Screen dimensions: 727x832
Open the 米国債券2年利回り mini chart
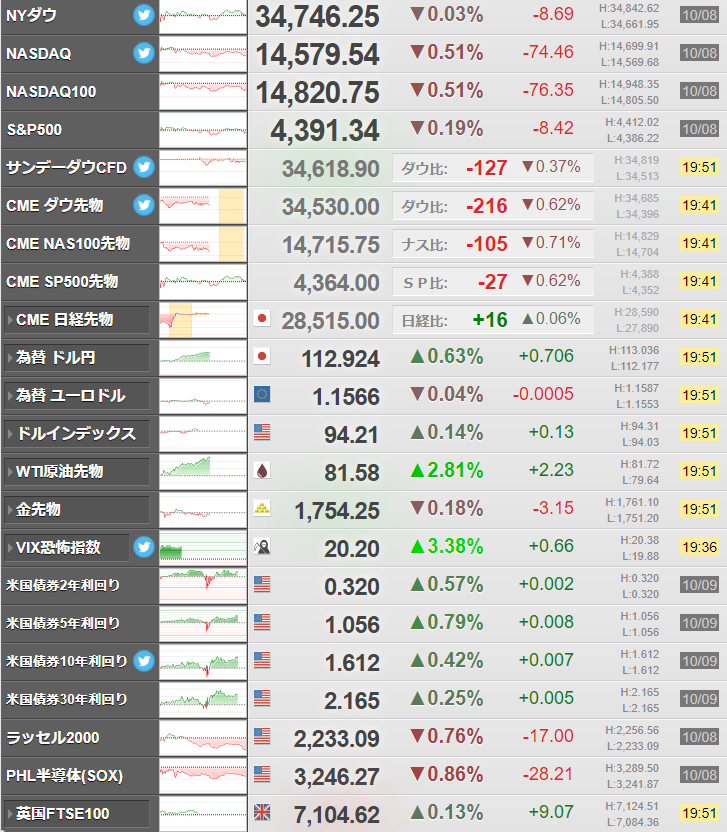pyautogui.click(x=203, y=586)
